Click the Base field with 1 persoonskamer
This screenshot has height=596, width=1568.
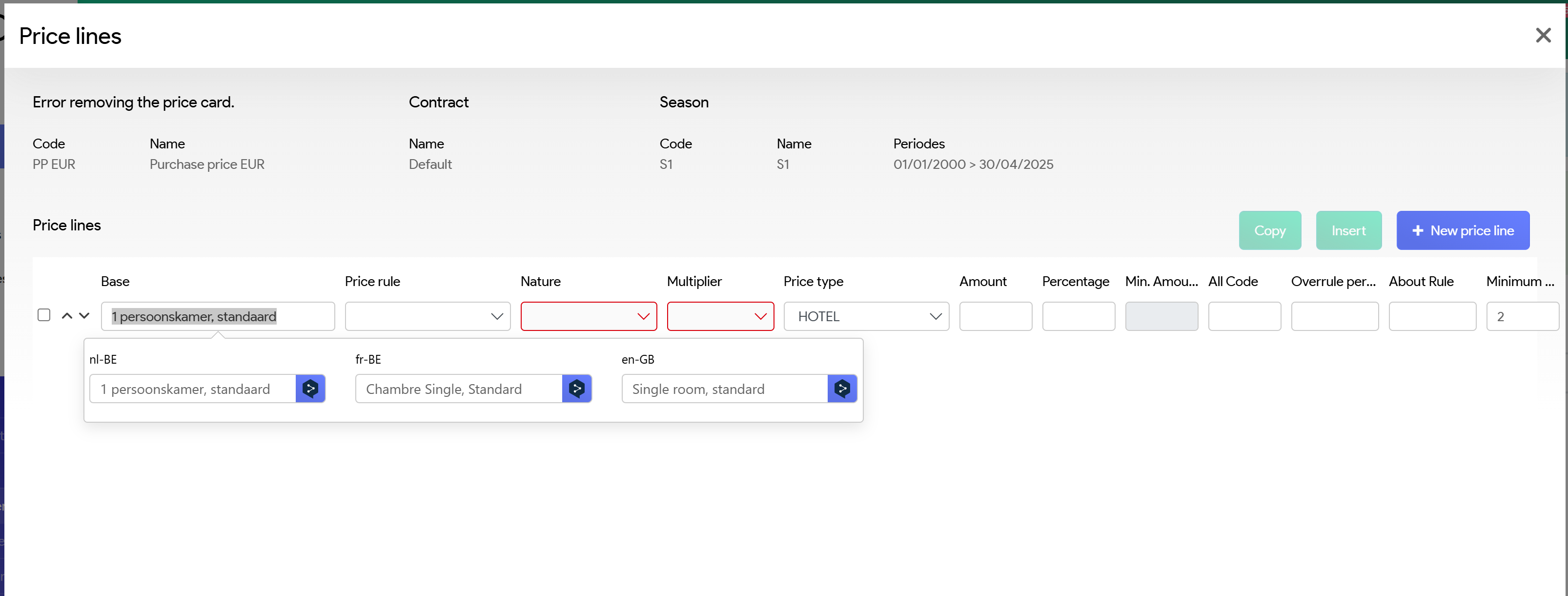point(217,317)
